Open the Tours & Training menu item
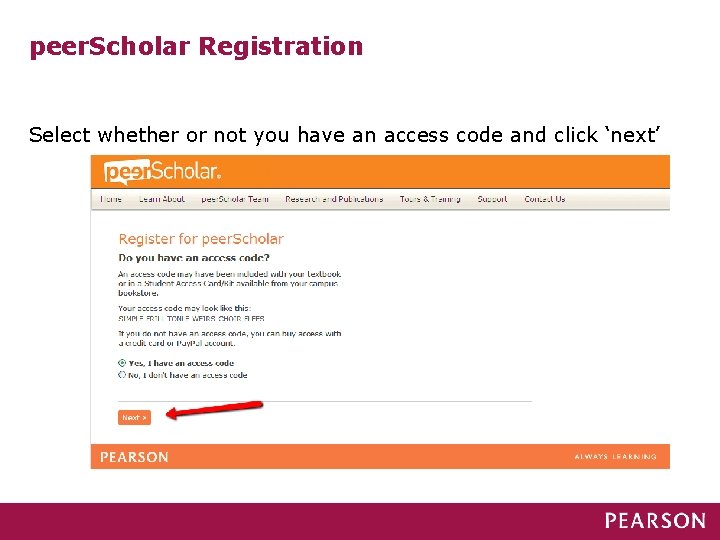This screenshot has height=540, width=720. 430,199
